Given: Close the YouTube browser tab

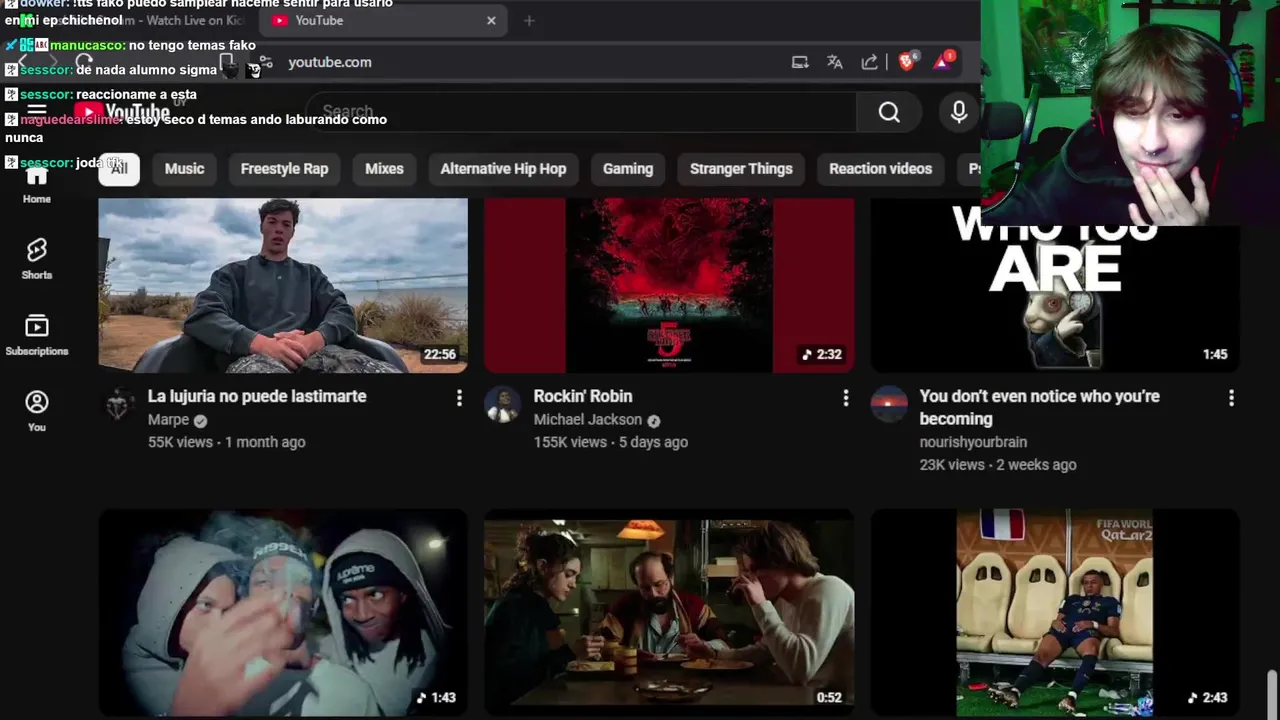Looking at the screenshot, I should click(491, 20).
